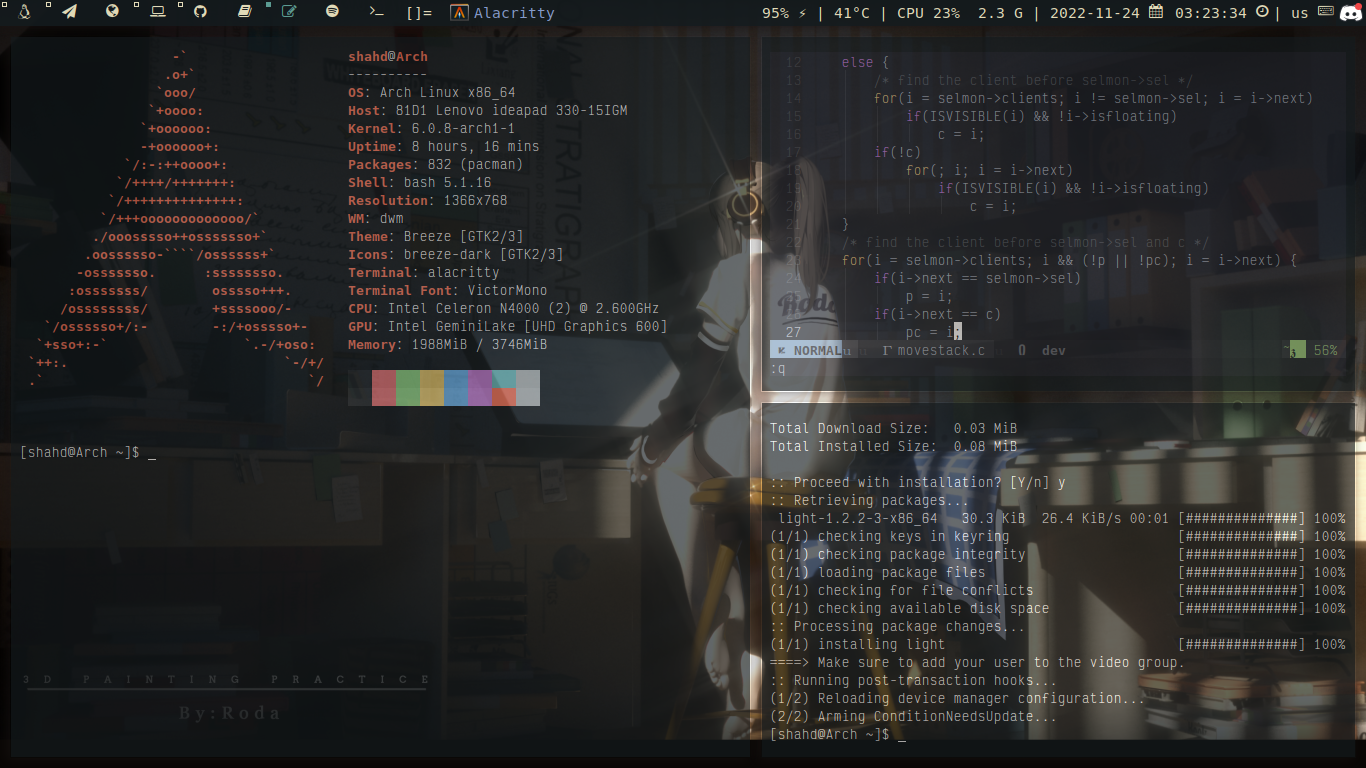The width and height of the screenshot is (1366, 768).
Task: Click the OS: Arch Linux x86_64 line
Action: [x=432, y=92]
